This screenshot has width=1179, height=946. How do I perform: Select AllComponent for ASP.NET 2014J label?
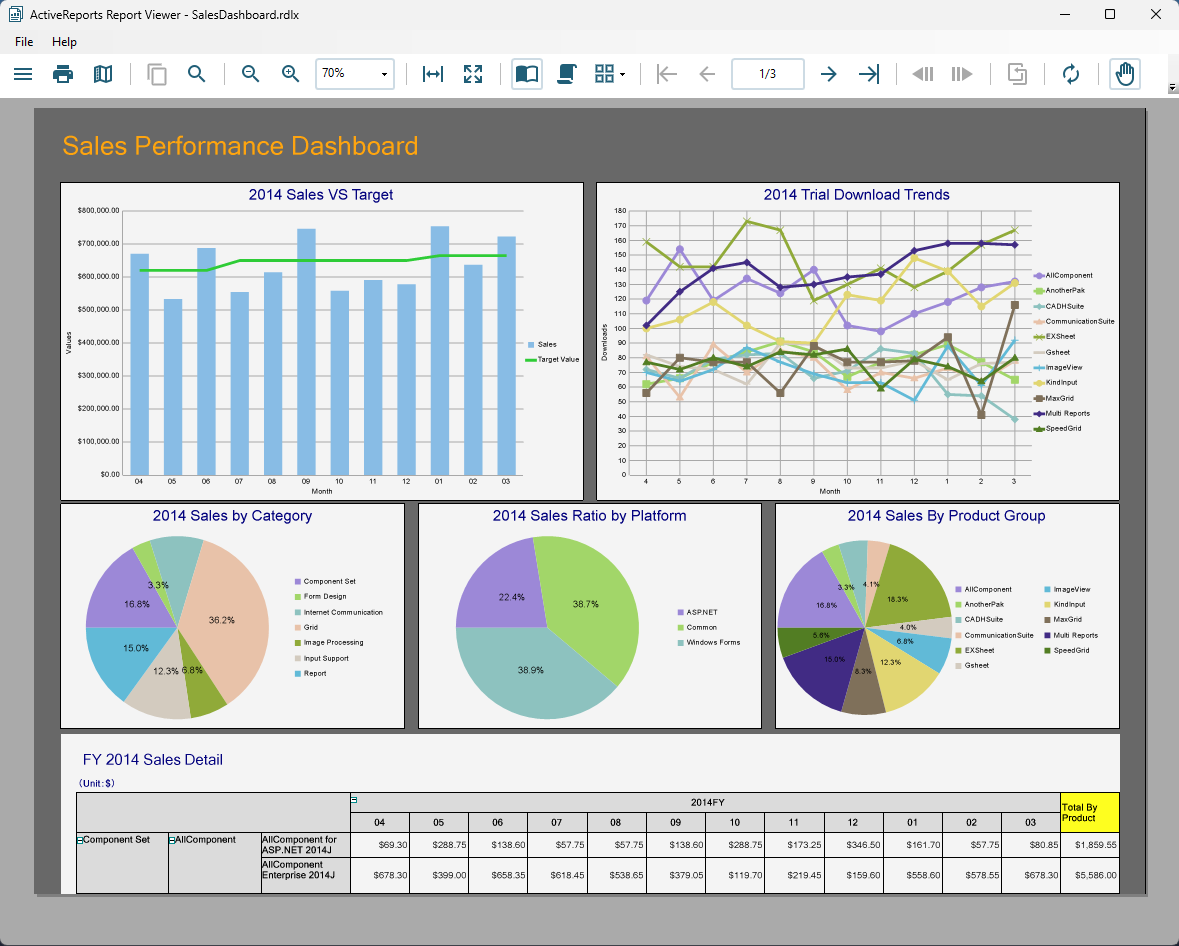(305, 845)
